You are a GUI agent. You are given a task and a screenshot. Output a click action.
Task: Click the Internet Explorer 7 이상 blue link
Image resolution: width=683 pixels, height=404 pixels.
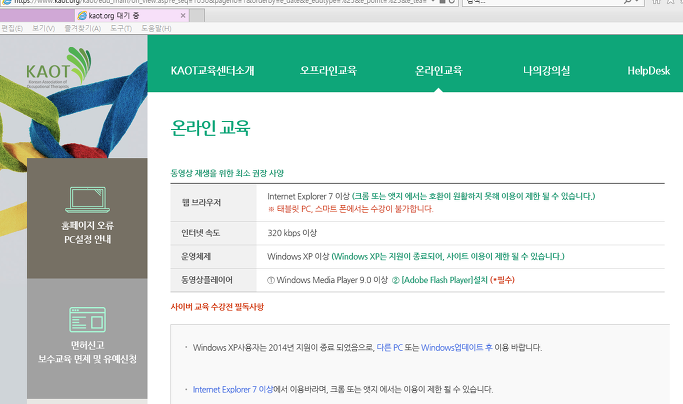pyautogui.click(x=233, y=389)
